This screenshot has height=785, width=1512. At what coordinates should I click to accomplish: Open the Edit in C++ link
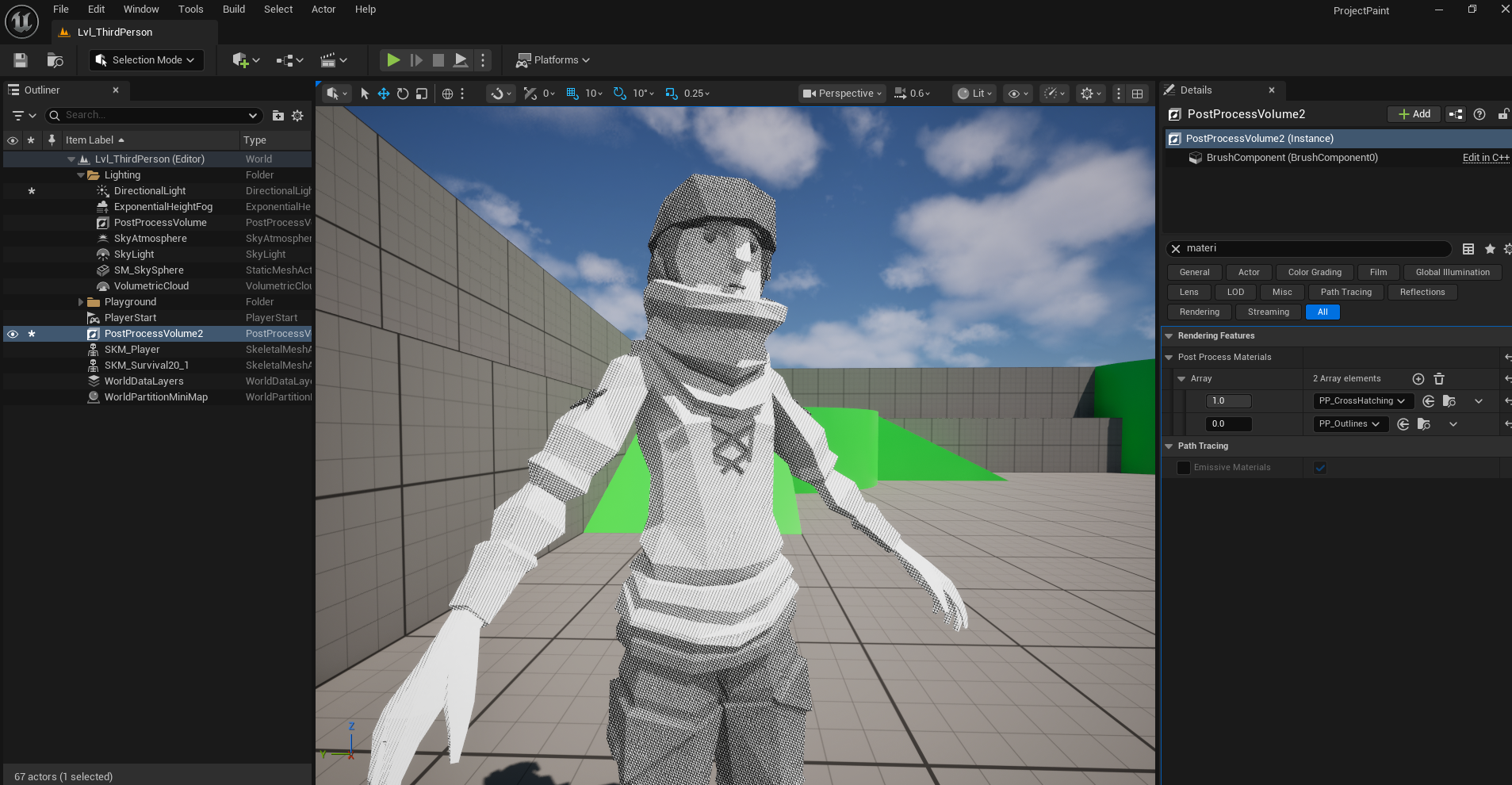[1485, 158]
